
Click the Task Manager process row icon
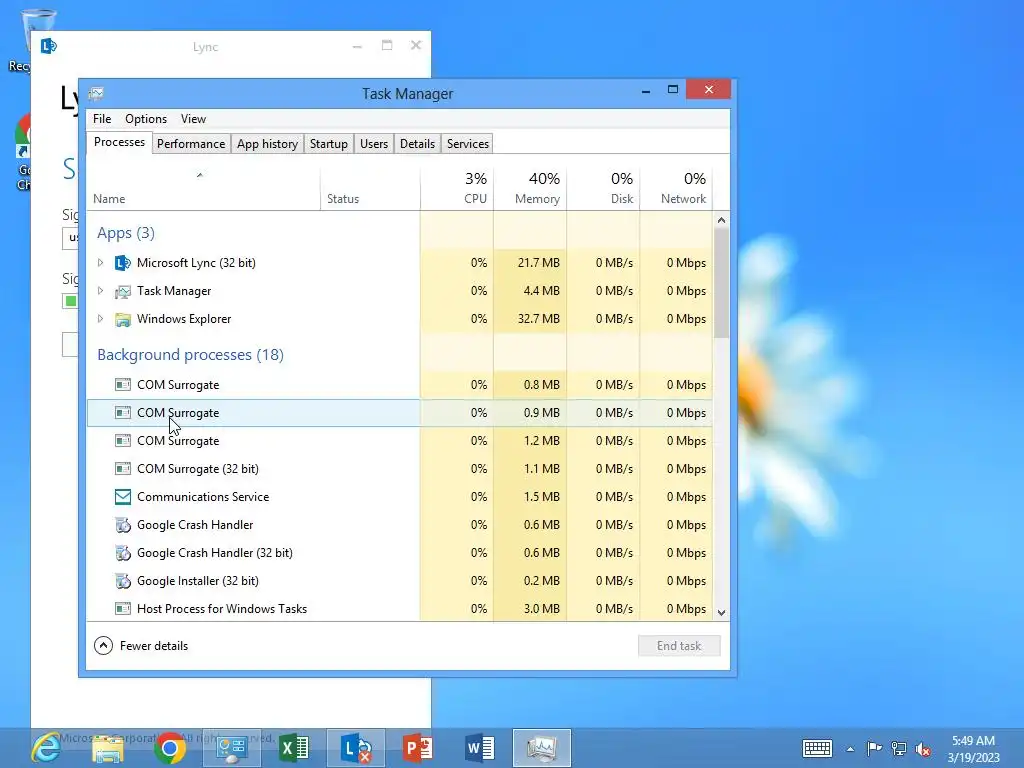[x=122, y=291]
